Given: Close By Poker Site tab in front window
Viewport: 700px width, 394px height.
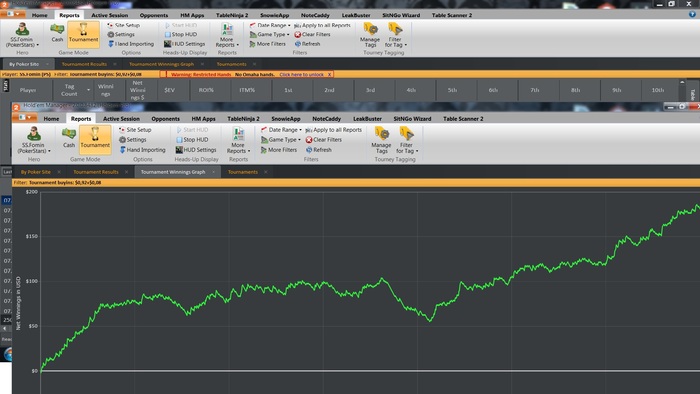Looking at the screenshot, I should 59,172.
